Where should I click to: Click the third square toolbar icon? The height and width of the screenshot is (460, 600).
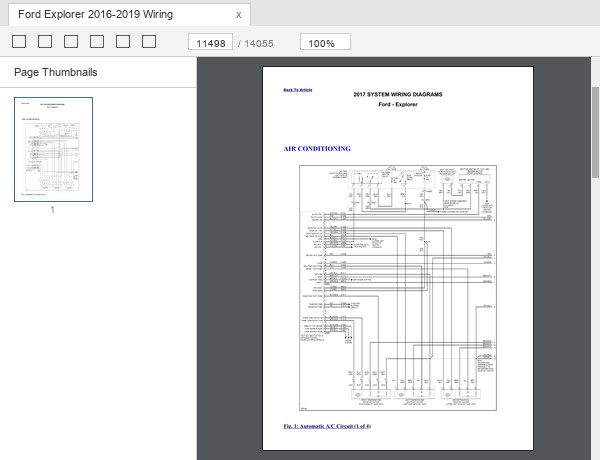coord(71,42)
